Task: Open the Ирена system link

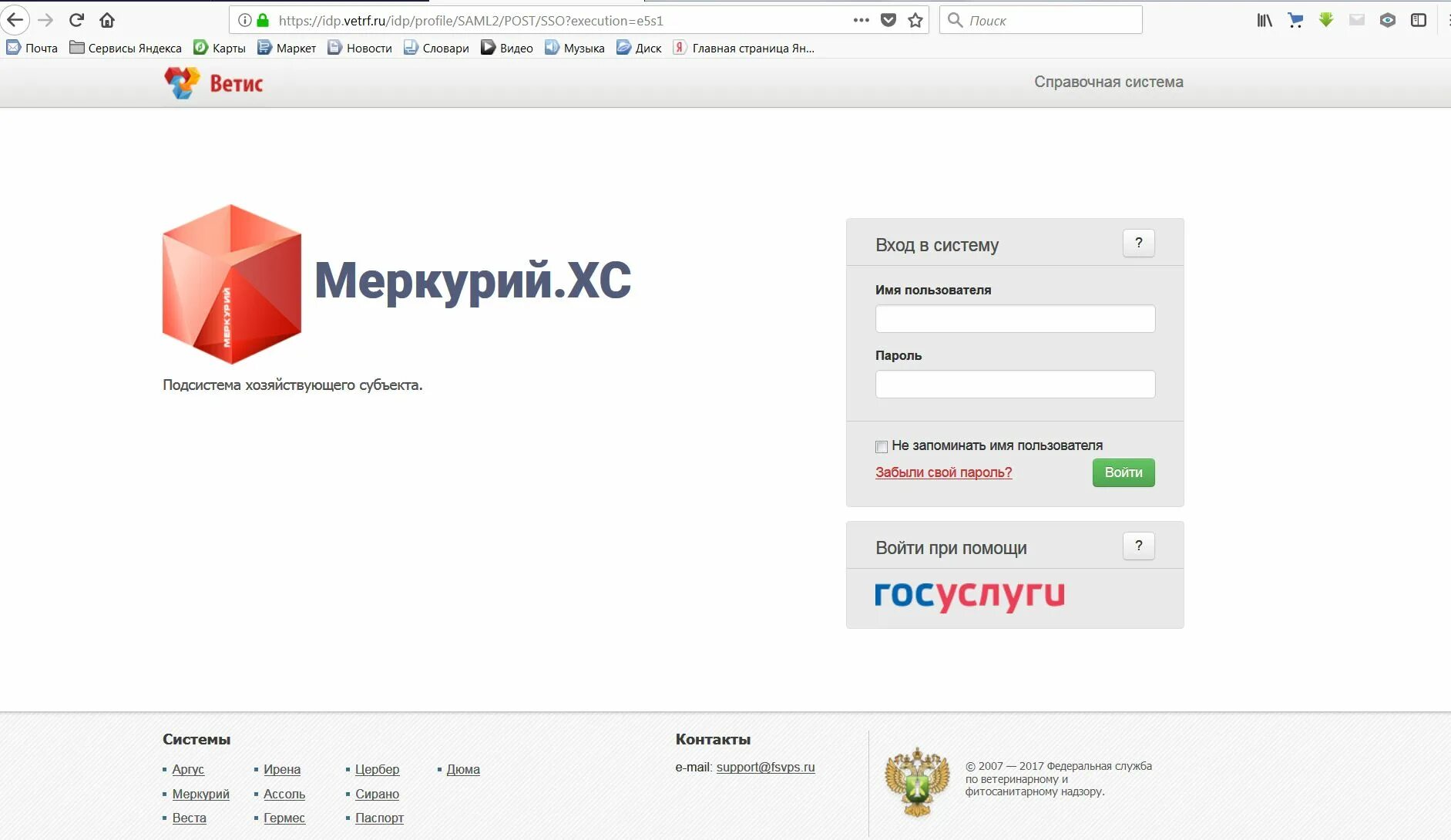Action: tap(282, 769)
